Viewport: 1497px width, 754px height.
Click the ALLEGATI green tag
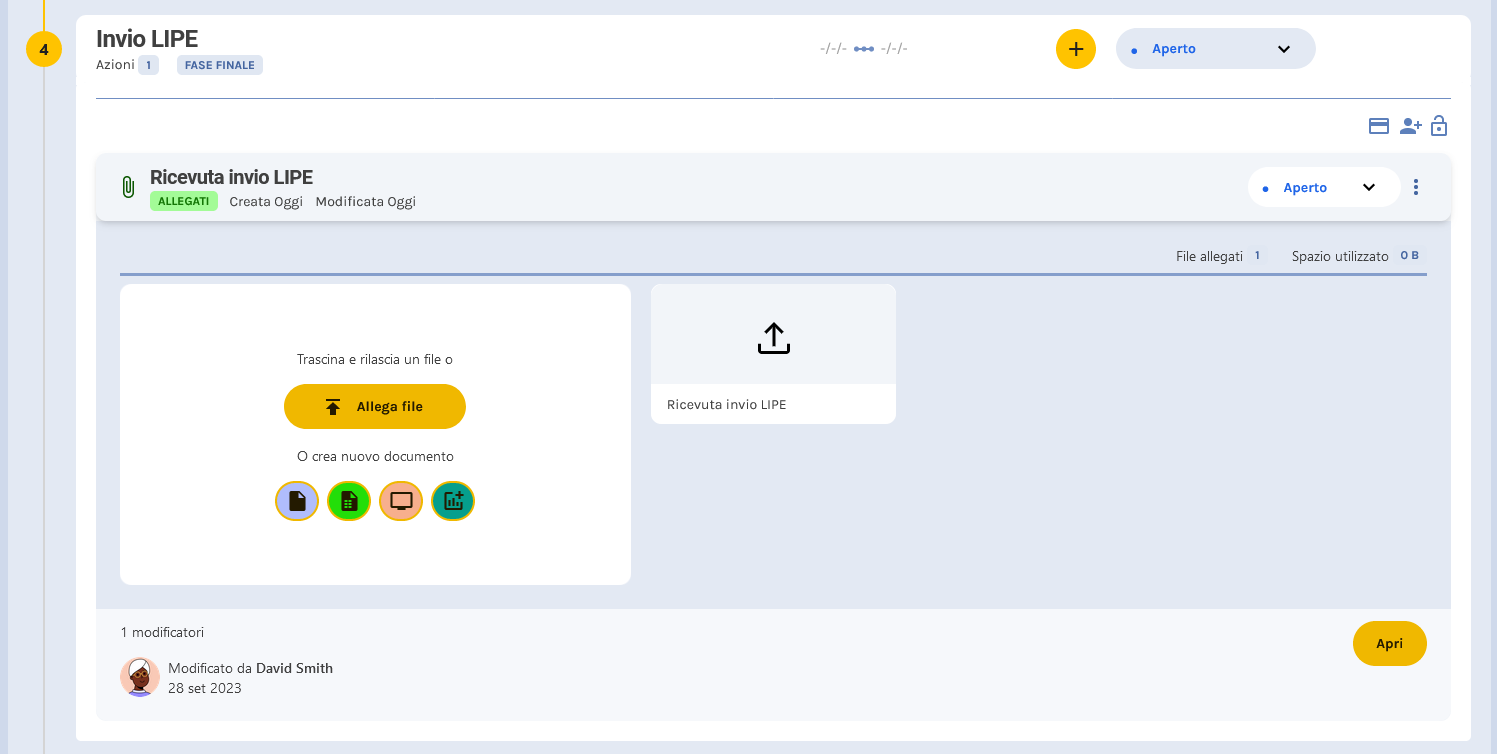click(x=184, y=201)
